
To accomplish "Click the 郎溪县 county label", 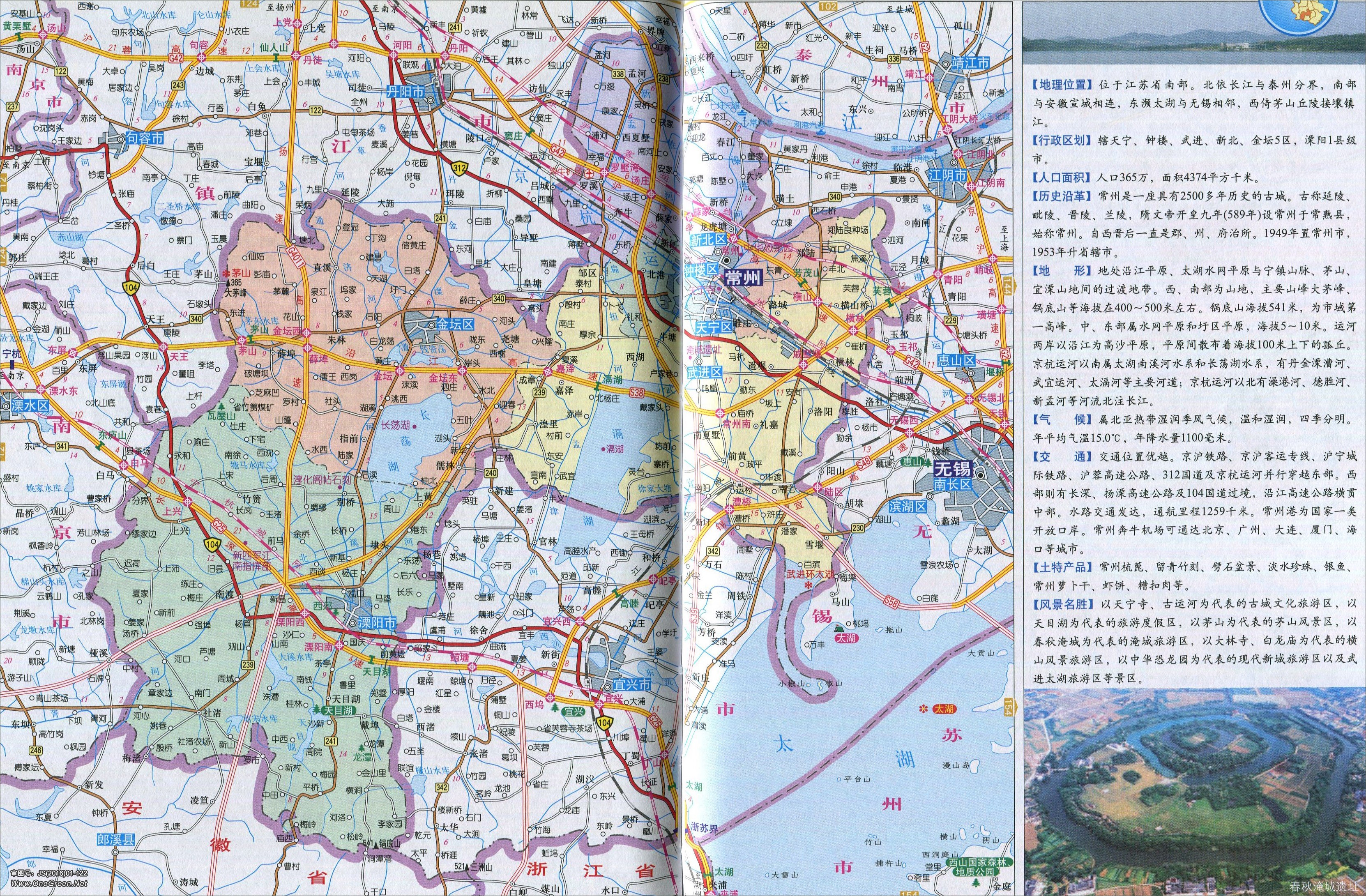I will 116,840.
